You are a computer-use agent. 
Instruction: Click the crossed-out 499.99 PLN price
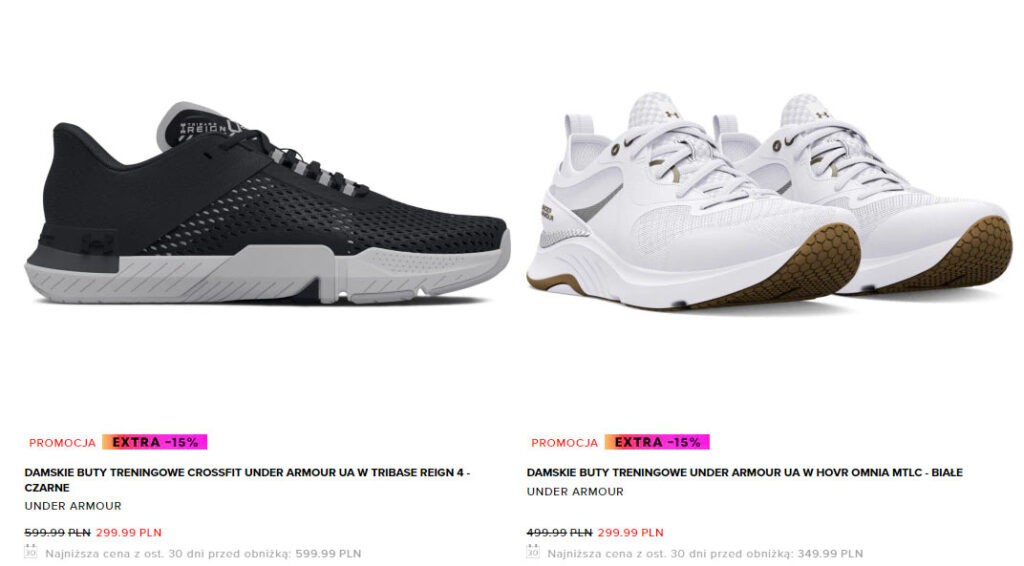(x=559, y=533)
